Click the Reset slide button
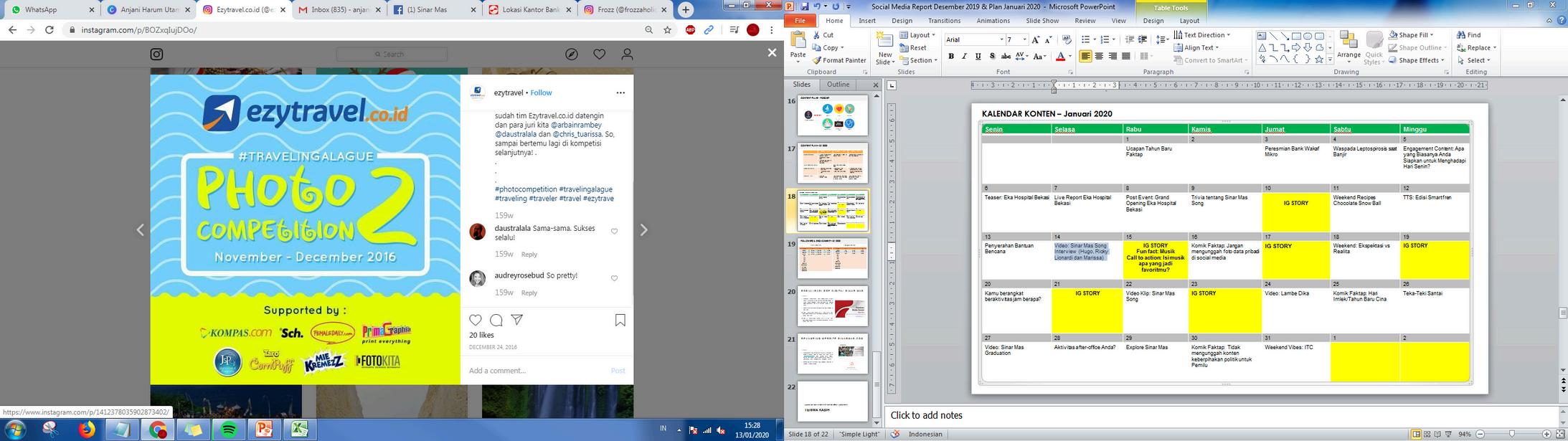The image size is (1568, 441). pos(913,47)
